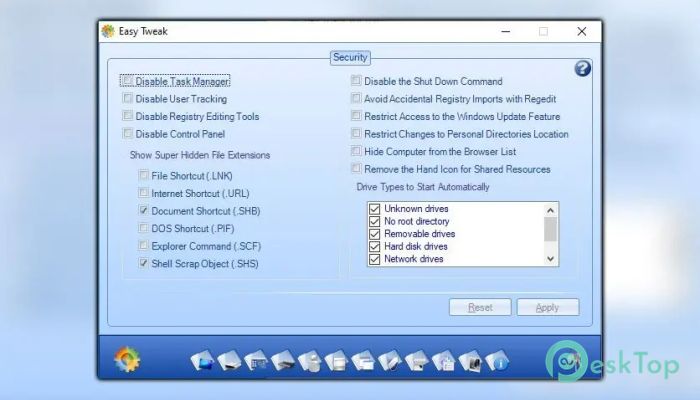Tick the Disable Control Panel checkbox

pos(128,133)
